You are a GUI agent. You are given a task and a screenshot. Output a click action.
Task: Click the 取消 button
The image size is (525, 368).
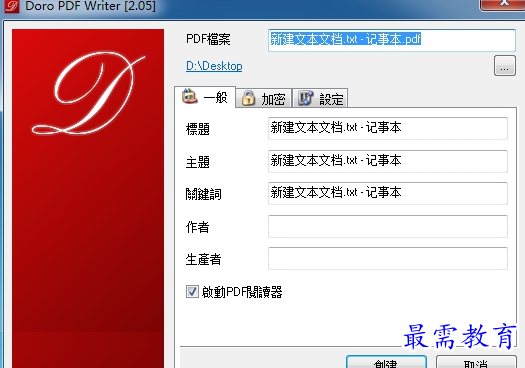(x=476, y=362)
